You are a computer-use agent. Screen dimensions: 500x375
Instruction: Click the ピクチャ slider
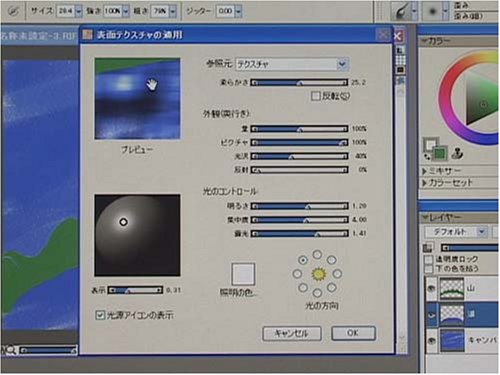(x=299, y=143)
